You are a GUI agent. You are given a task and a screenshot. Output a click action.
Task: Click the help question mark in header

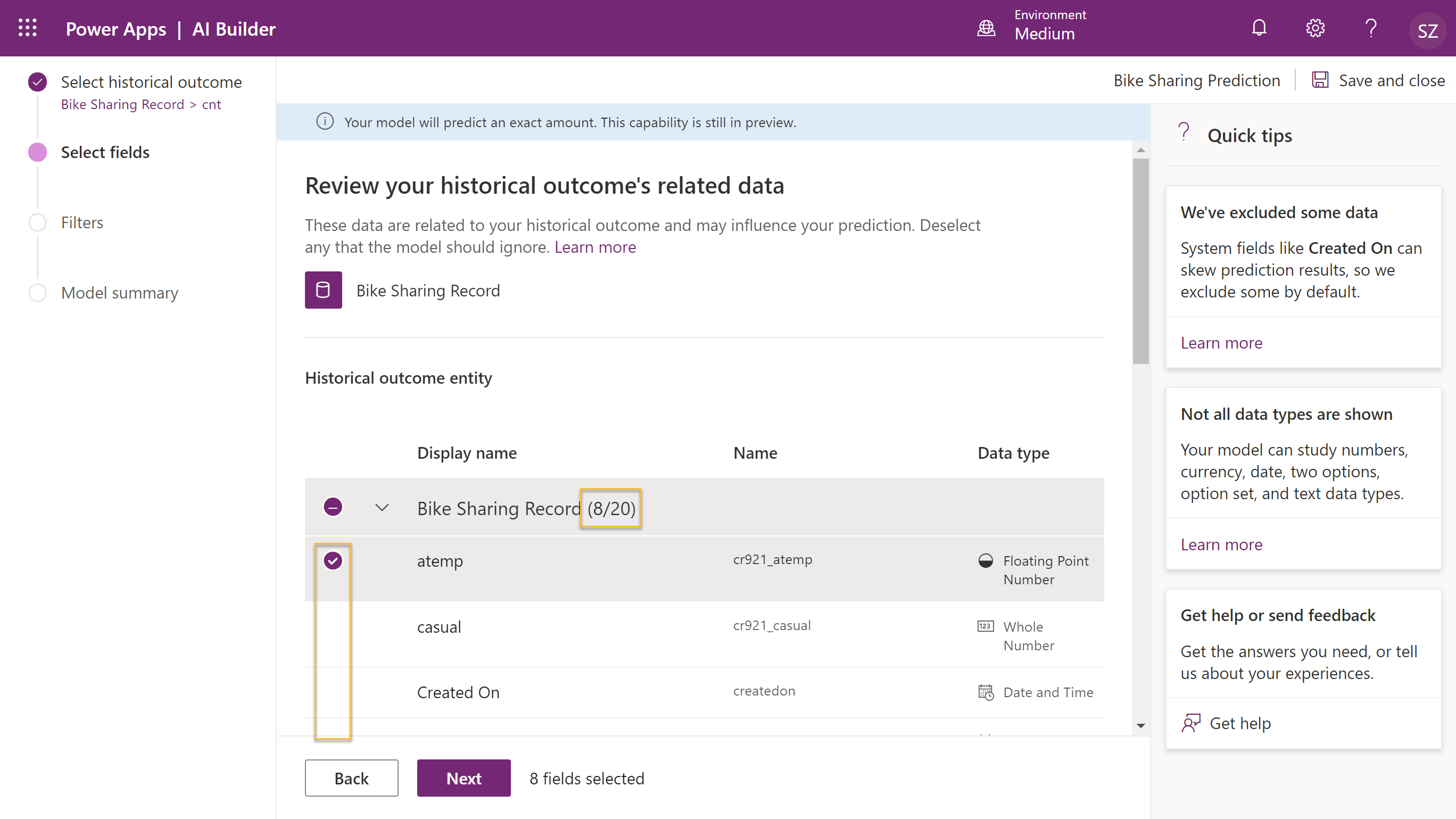[x=1371, y=28]
